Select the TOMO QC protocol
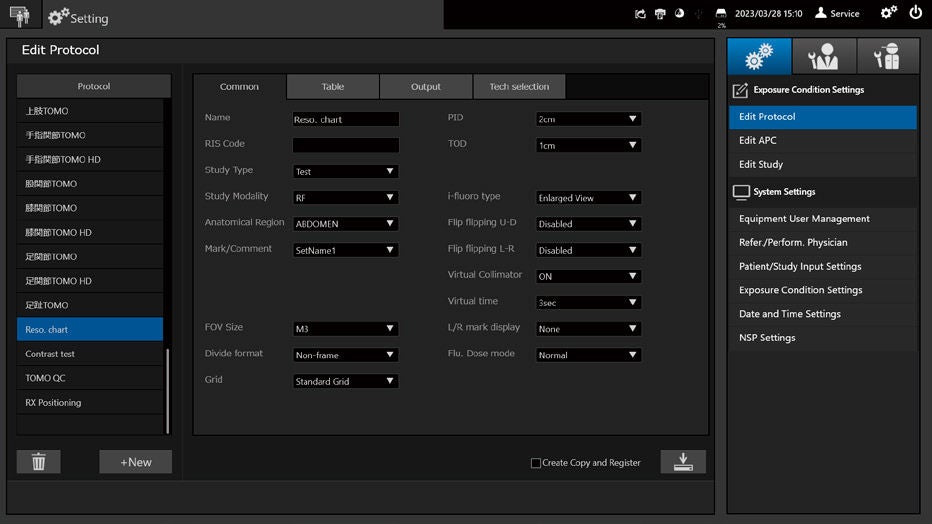This screenshot has height=524, width=932. point(90,378)
